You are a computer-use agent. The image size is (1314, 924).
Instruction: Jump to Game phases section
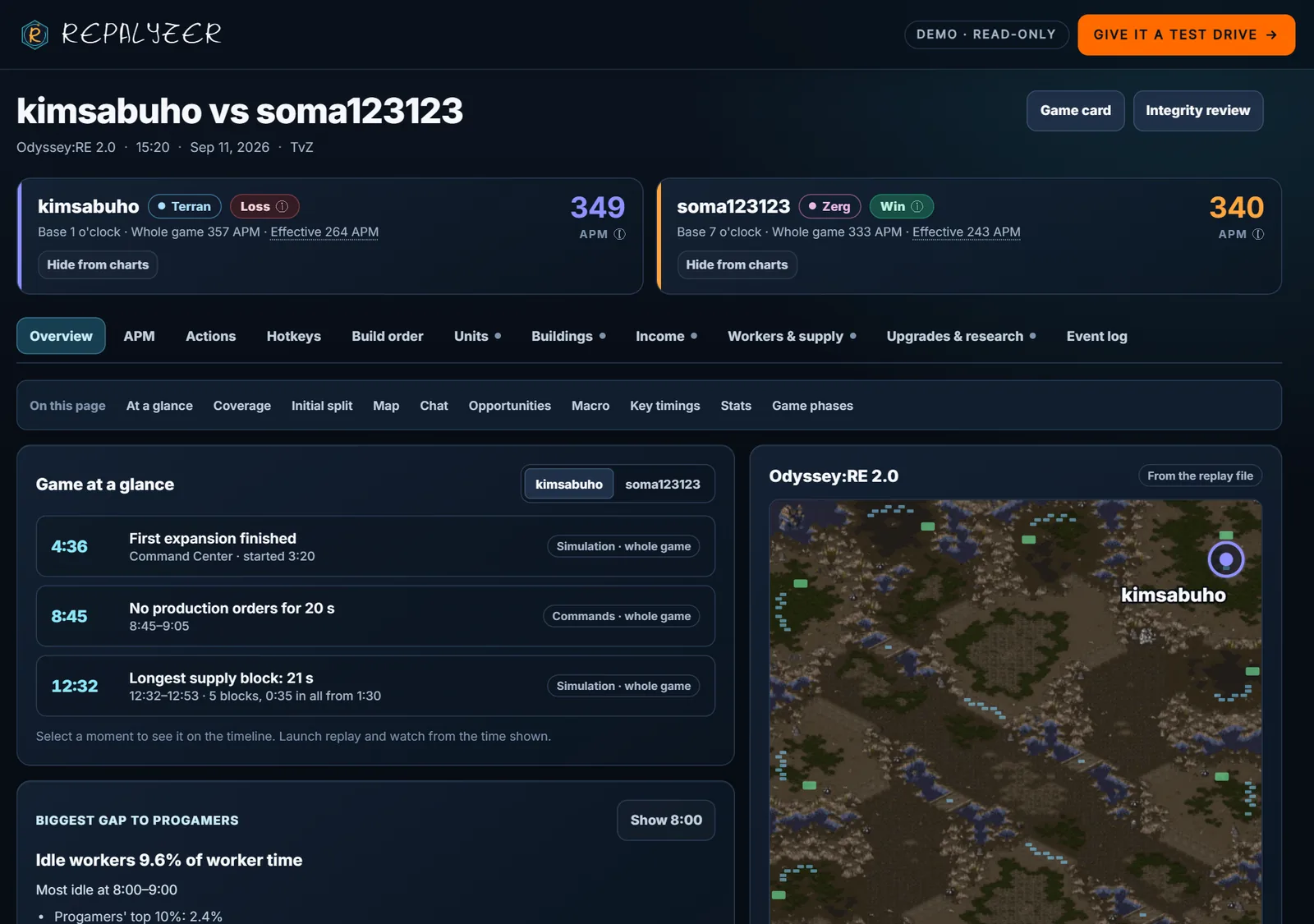pyautogui.click(x=812, y=406)
